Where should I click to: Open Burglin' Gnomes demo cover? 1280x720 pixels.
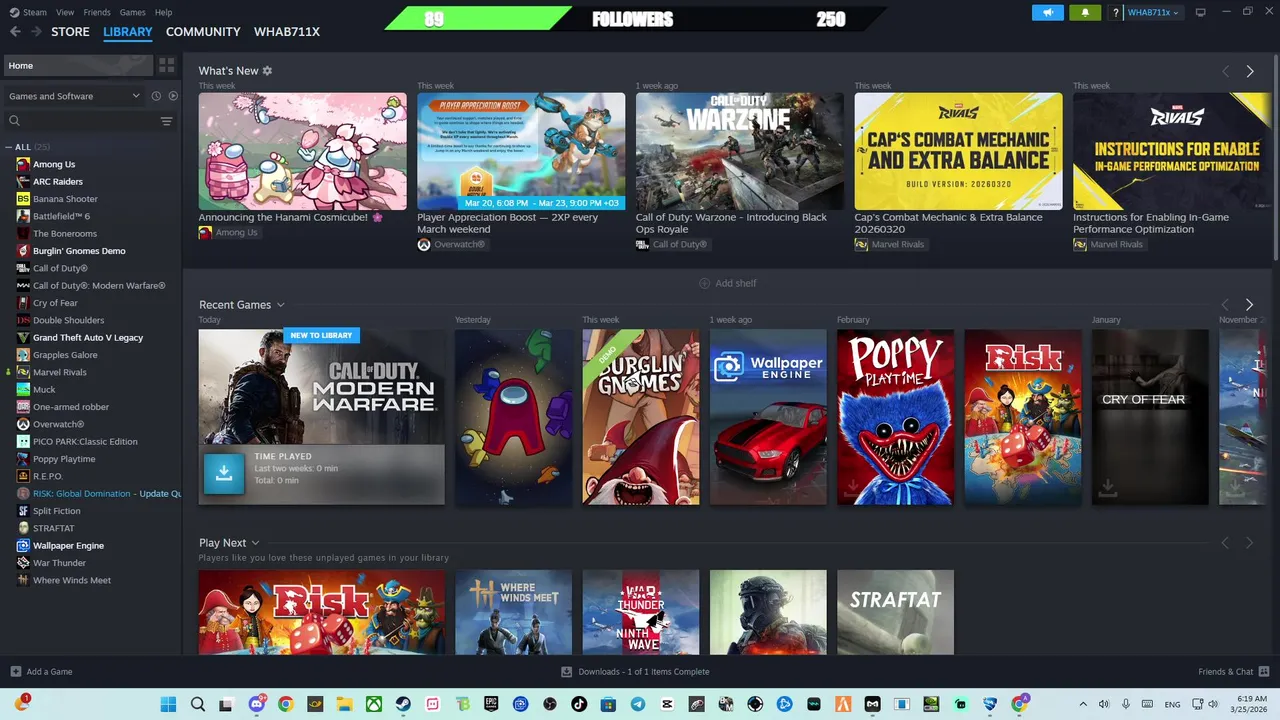[641, 417]
